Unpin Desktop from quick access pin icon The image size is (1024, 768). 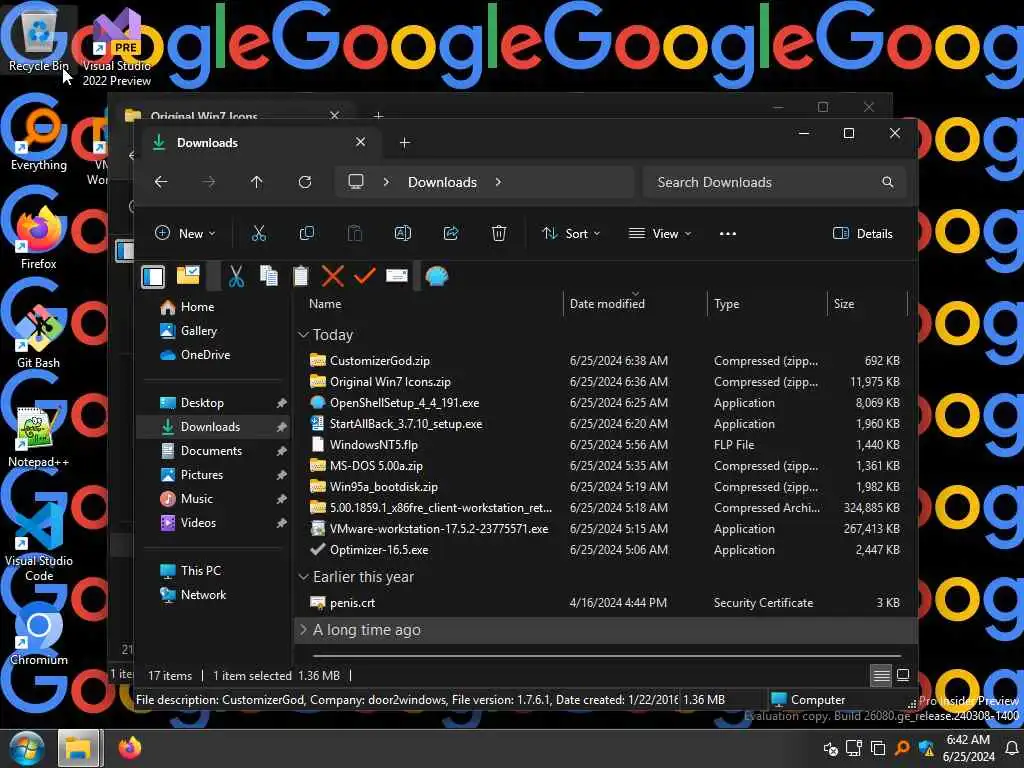[281, 403]
